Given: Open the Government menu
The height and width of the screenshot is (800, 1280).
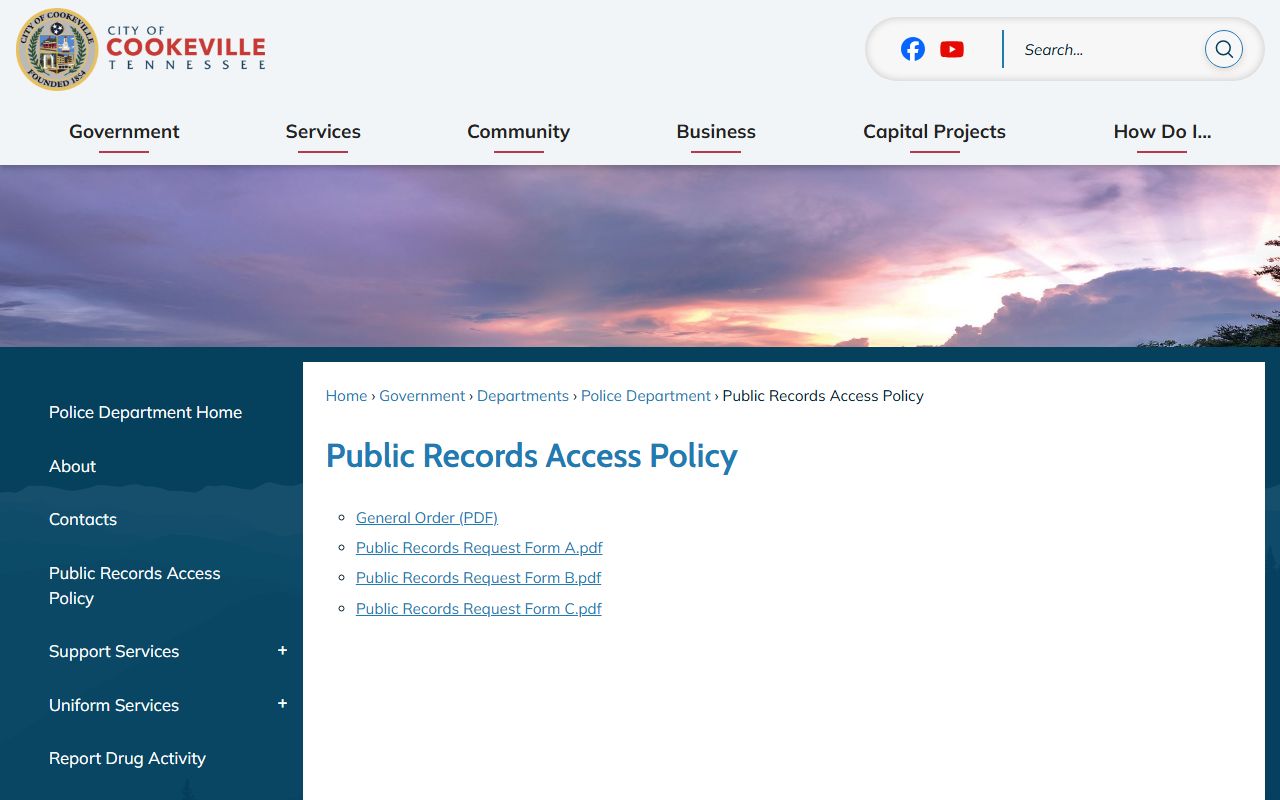Looking at the screenshot, I should pos(124,132).
